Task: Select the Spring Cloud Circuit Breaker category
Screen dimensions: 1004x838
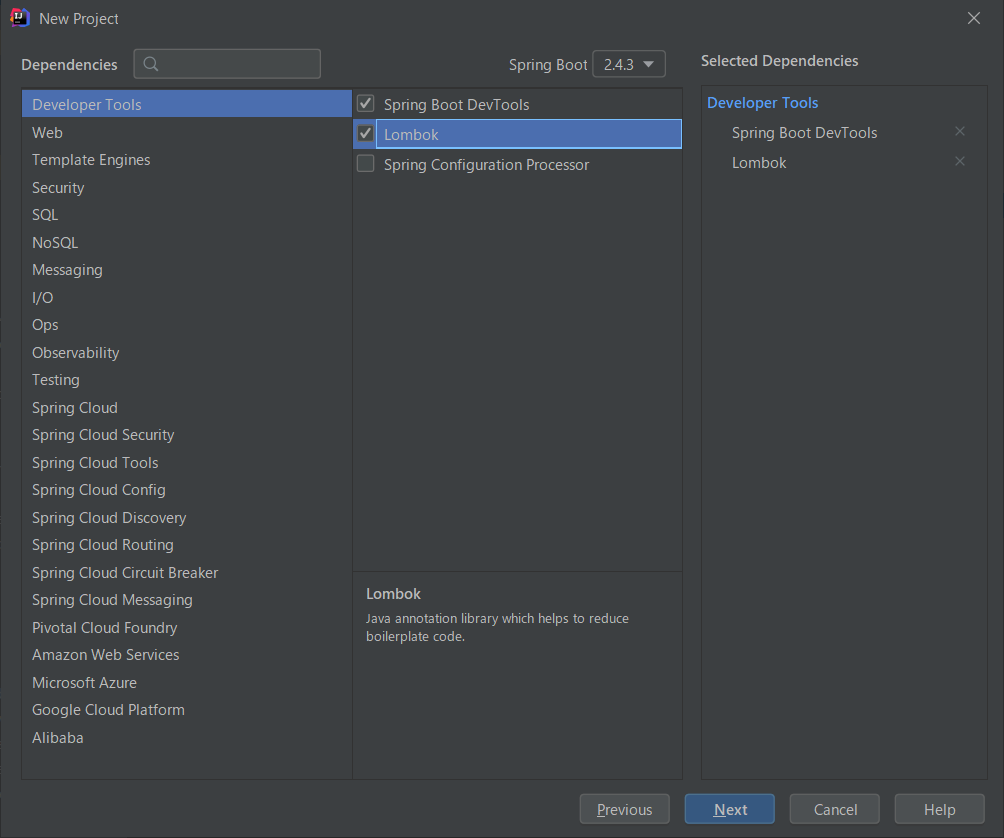Action: (187, 573)
